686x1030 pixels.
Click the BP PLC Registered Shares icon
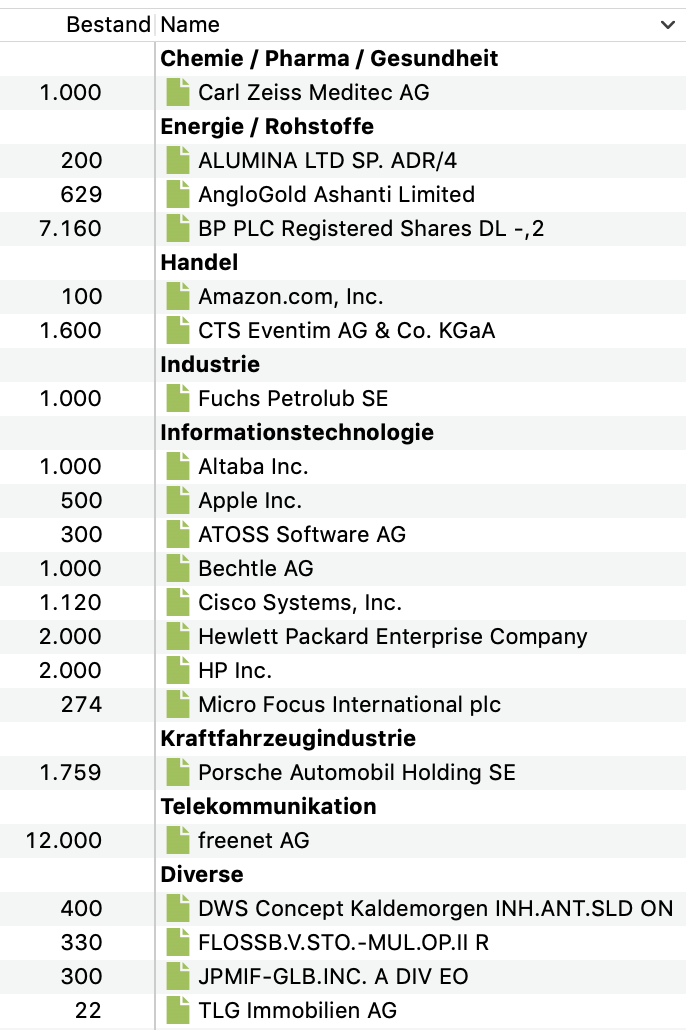click(178, 229)
